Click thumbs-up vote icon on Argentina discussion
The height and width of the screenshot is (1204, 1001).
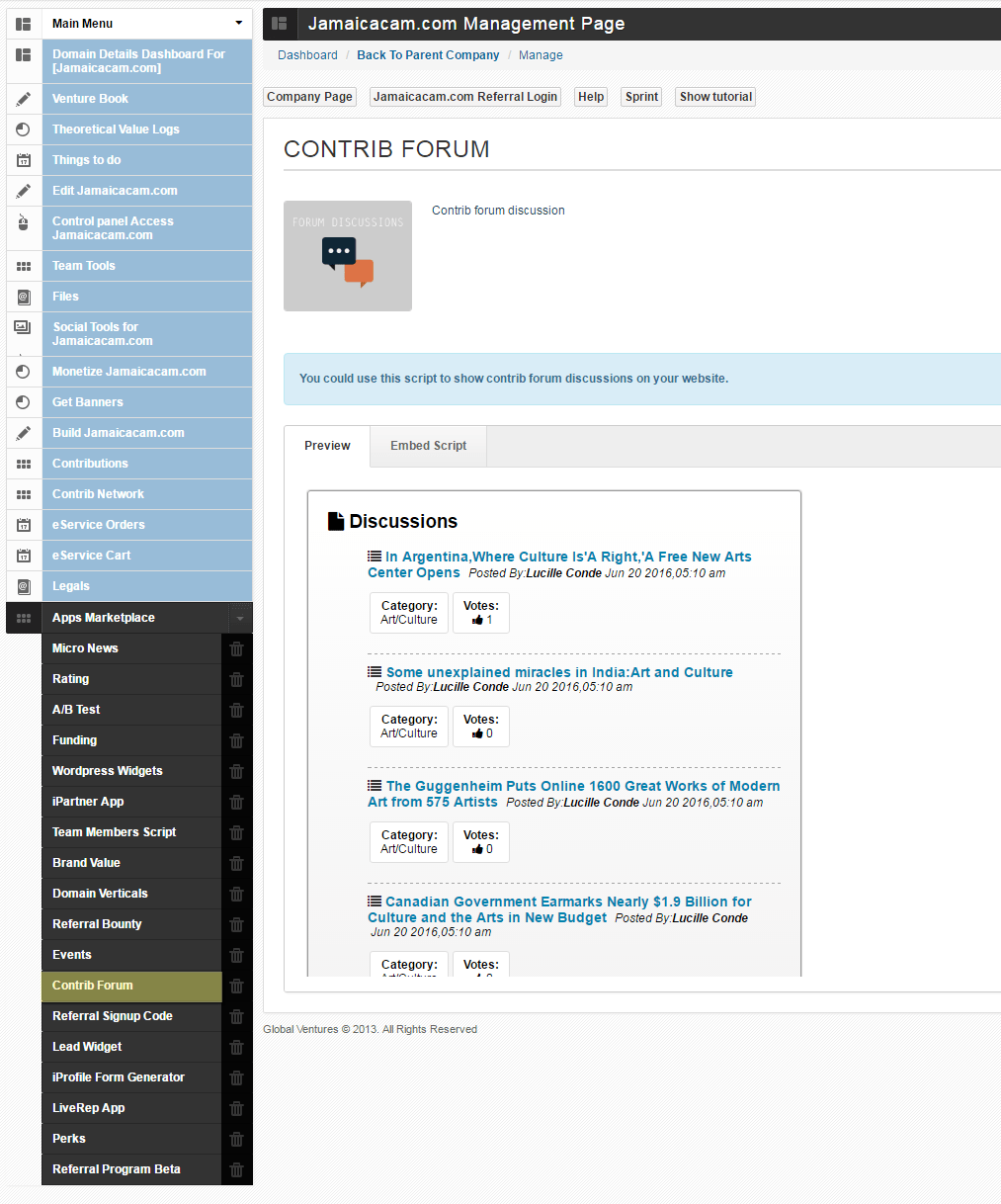coord(478,620)
